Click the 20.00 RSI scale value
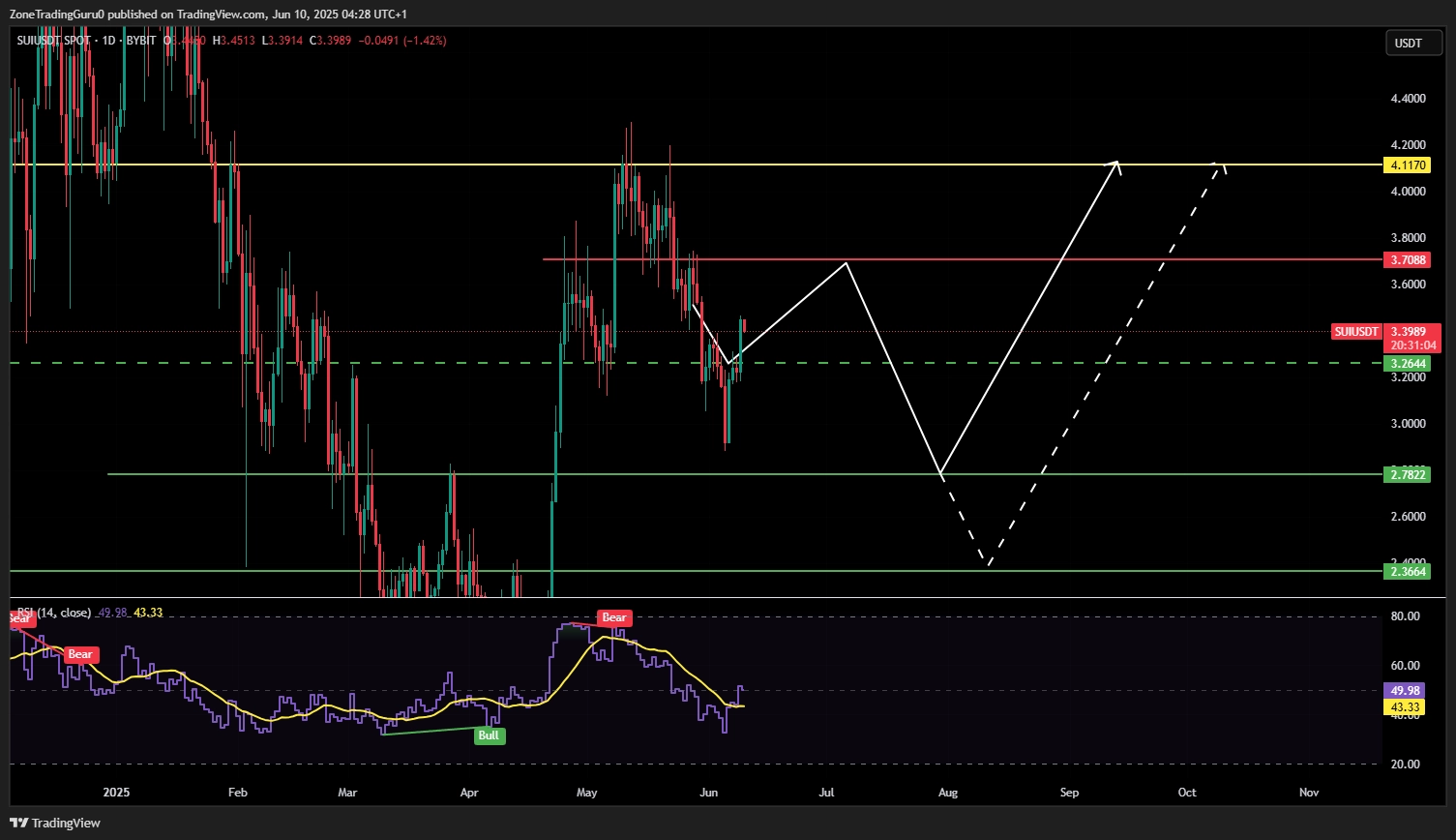 click(x=1406, y=765)
